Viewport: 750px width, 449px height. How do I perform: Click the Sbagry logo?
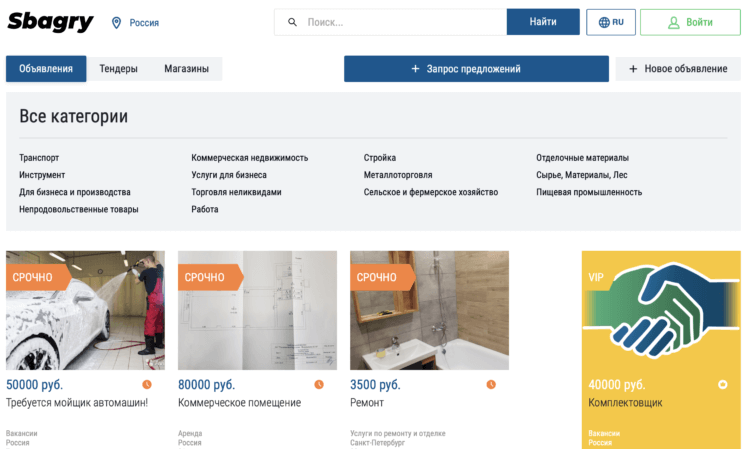coord(50,22)
